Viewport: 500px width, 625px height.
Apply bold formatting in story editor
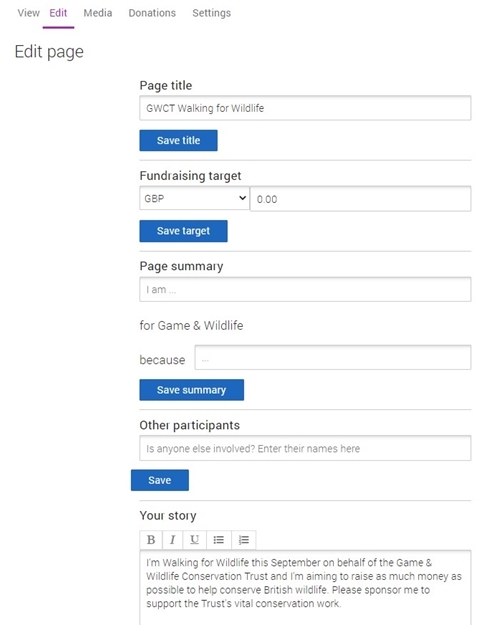pyautogui.click(x=151, y=540)
